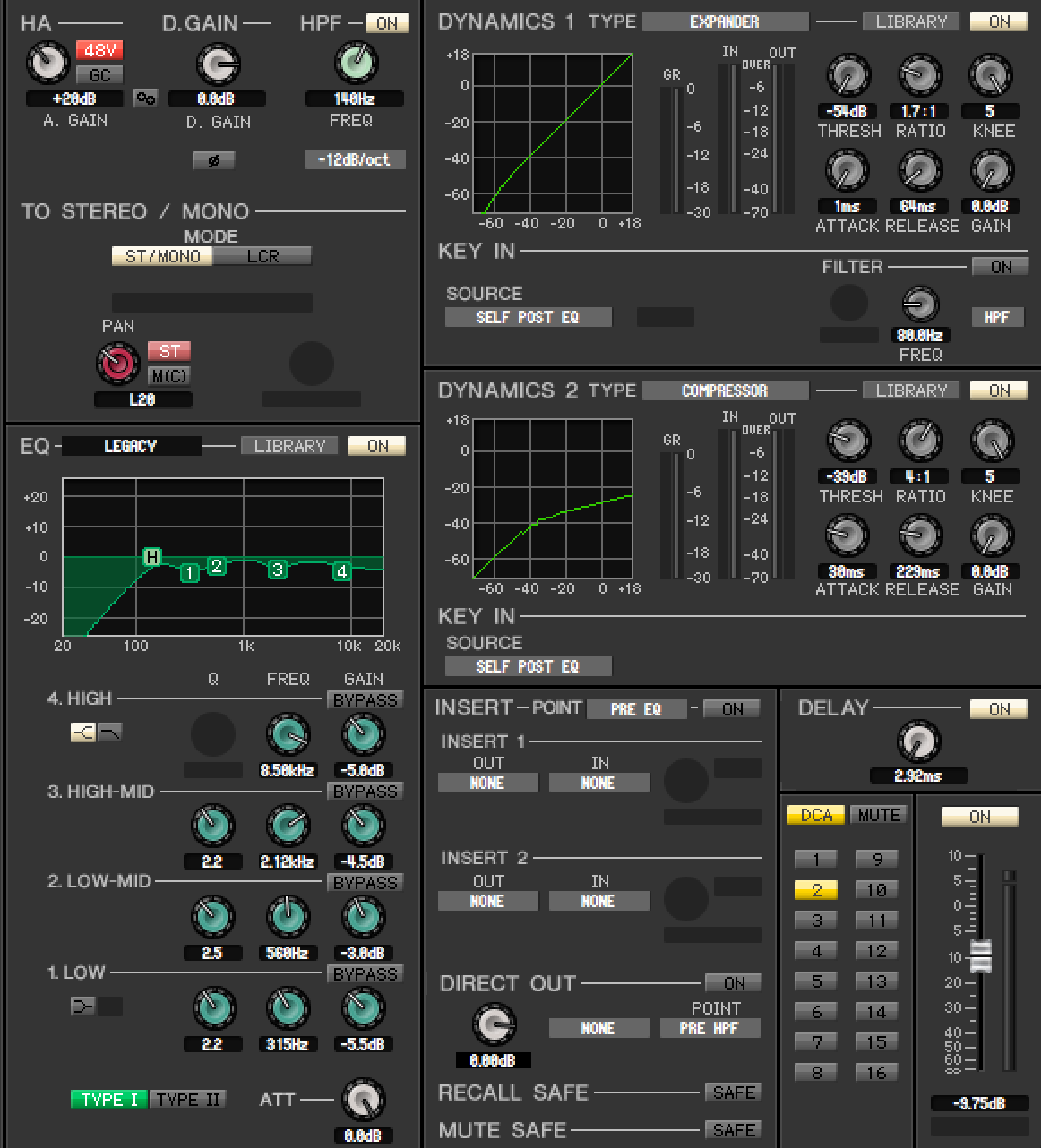Click EQ band 4 handle on graph
The width and height of the screenshot is (1041, 1148).
click(x=341, y=571)
